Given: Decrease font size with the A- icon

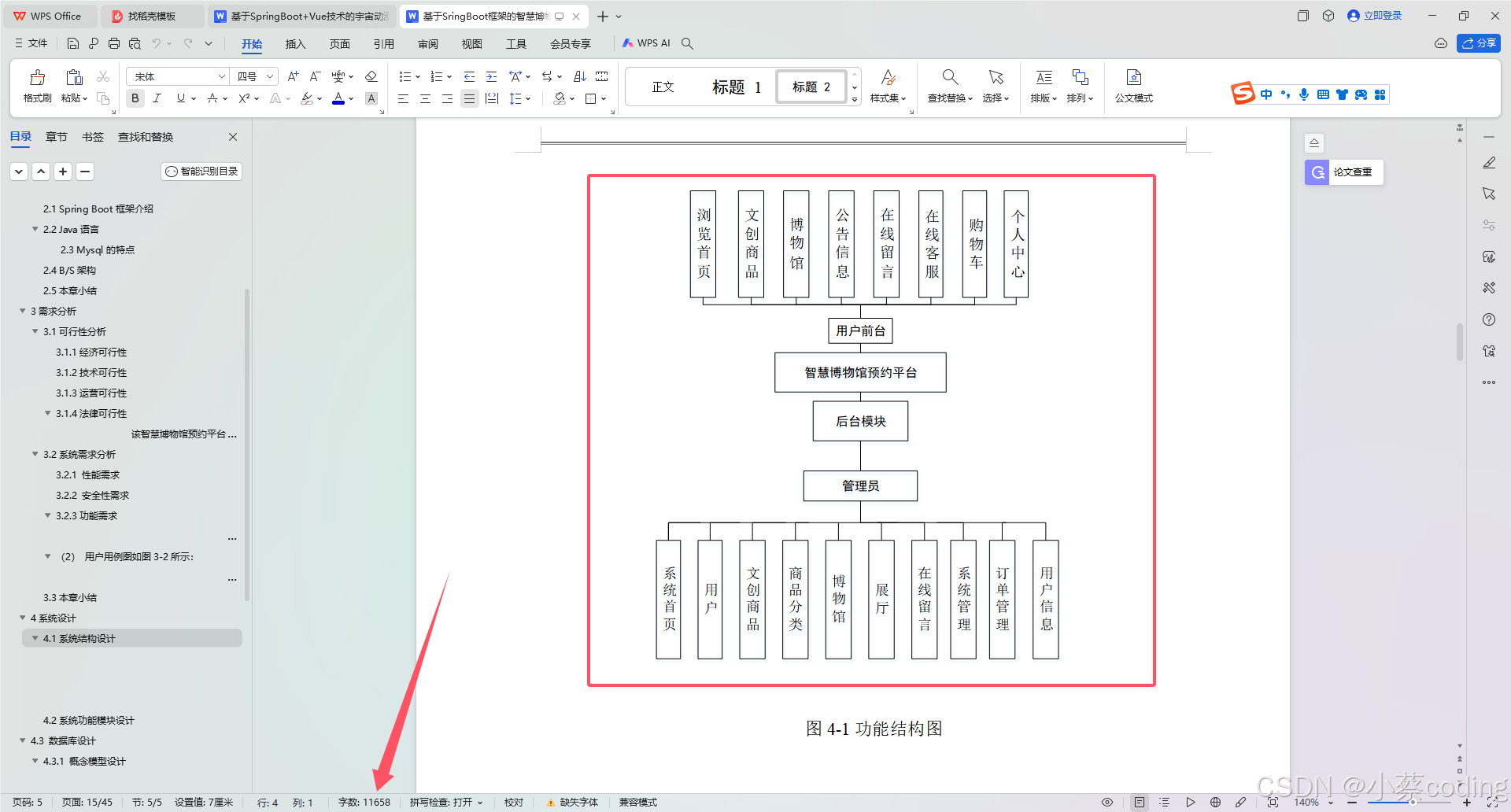Looking at the screenshot, I should click(315, 76).
